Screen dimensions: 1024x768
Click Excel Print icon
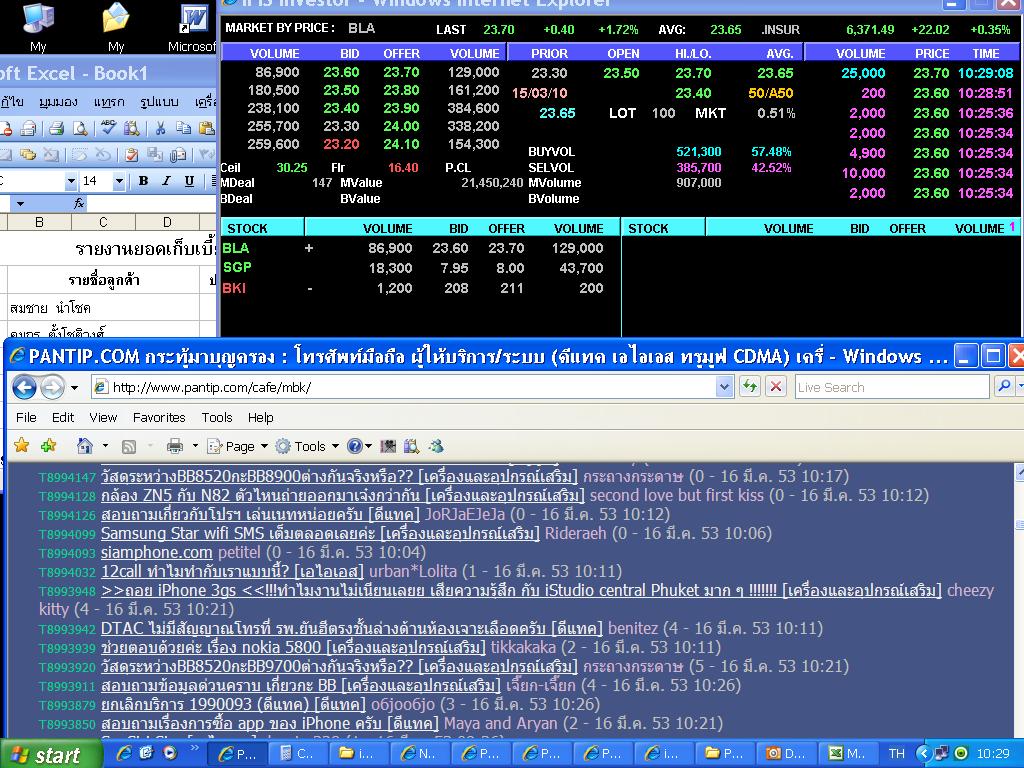point(56,128)
